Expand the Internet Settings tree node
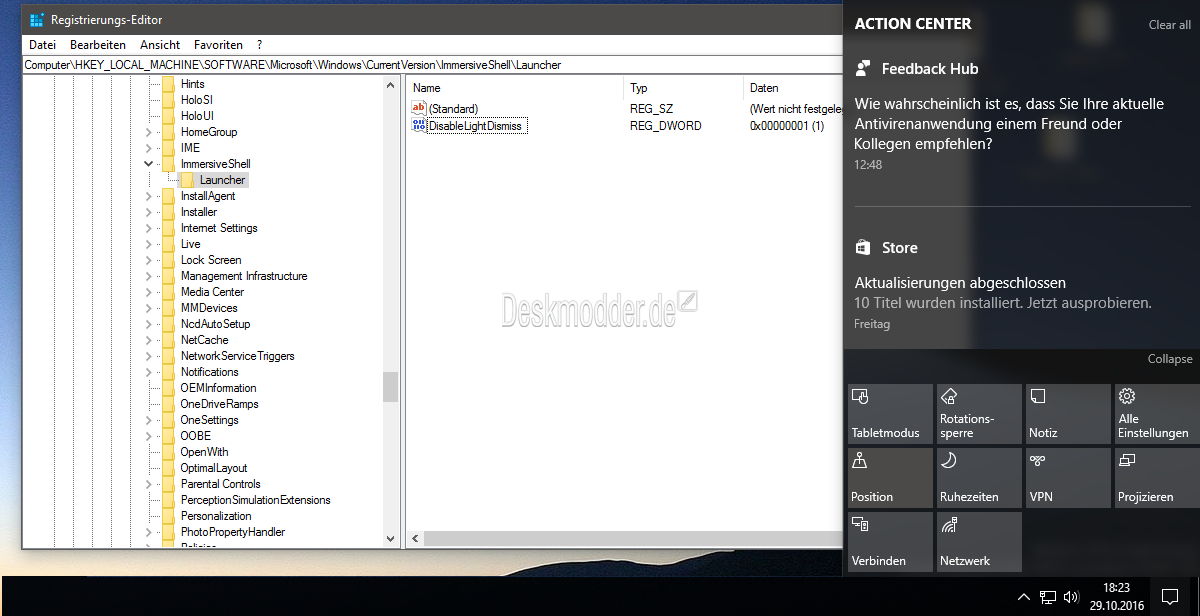Viewport: 1200px width, 616px height. [x=148, y=228]
